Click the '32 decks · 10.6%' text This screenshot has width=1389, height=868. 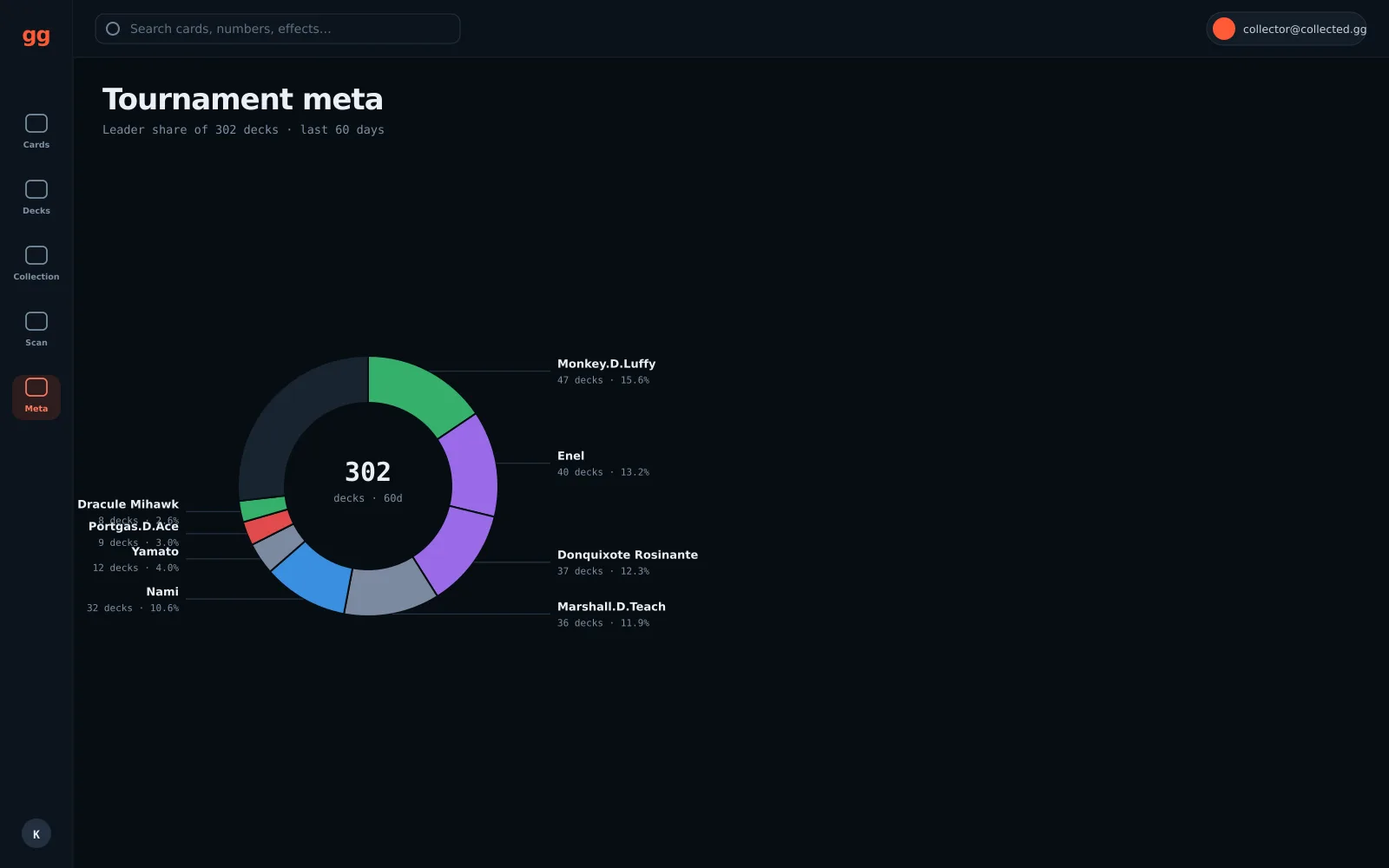click(133, 608)
